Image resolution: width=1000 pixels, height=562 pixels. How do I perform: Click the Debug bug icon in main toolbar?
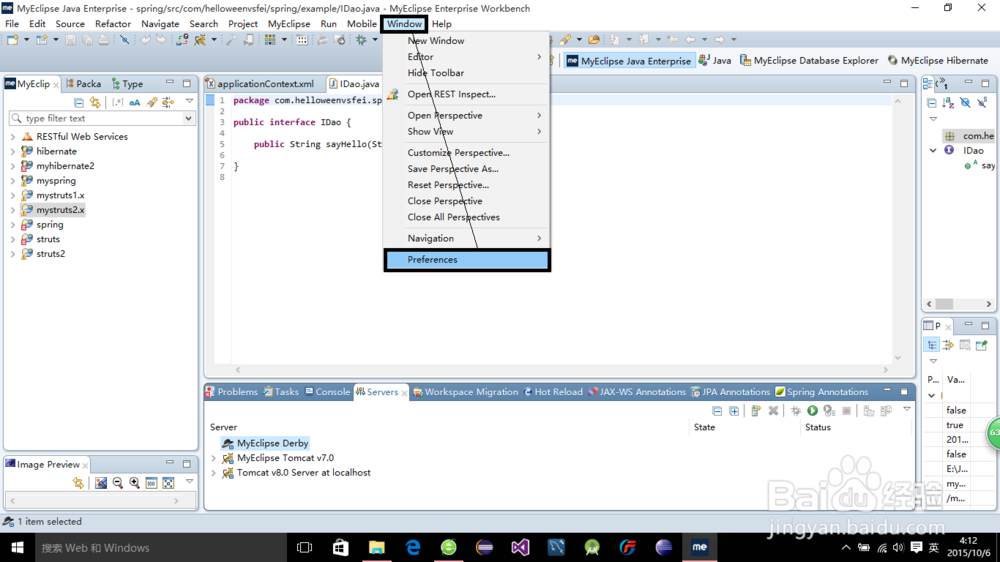[x=362, y=40]
